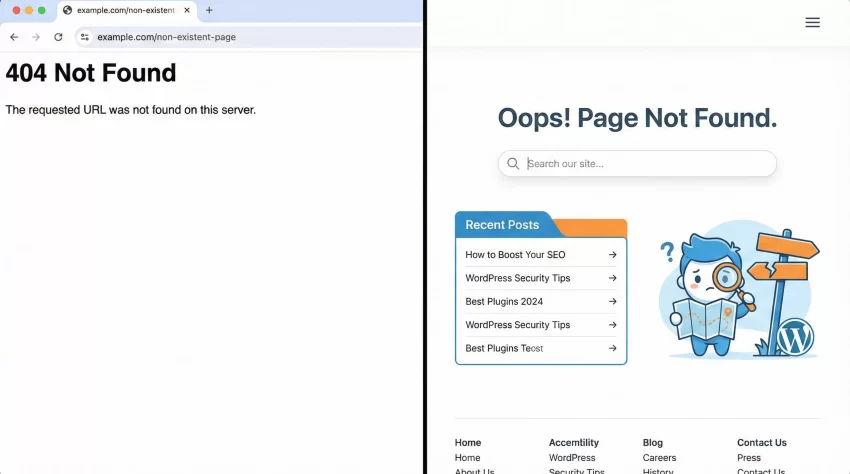850x474 pixels.
Task: Focus the browser address bar URL
Action: tap(166, 37)
